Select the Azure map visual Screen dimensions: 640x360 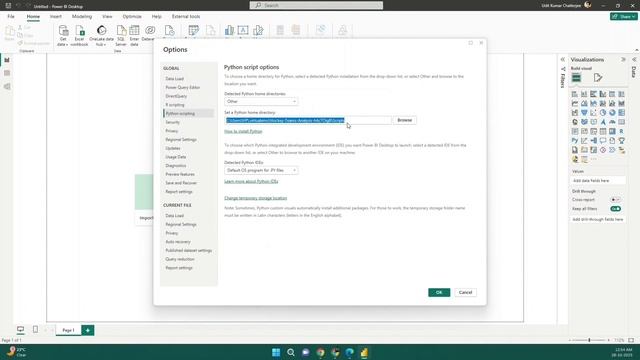pyautogui.click(x=603, y=122)
